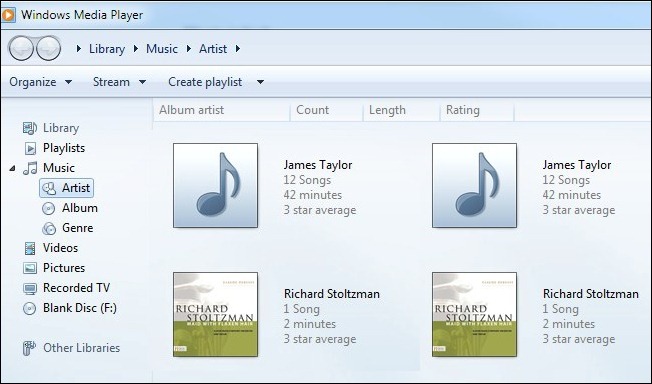Select right James Taylor music note thumbnail

click(474, 186)
